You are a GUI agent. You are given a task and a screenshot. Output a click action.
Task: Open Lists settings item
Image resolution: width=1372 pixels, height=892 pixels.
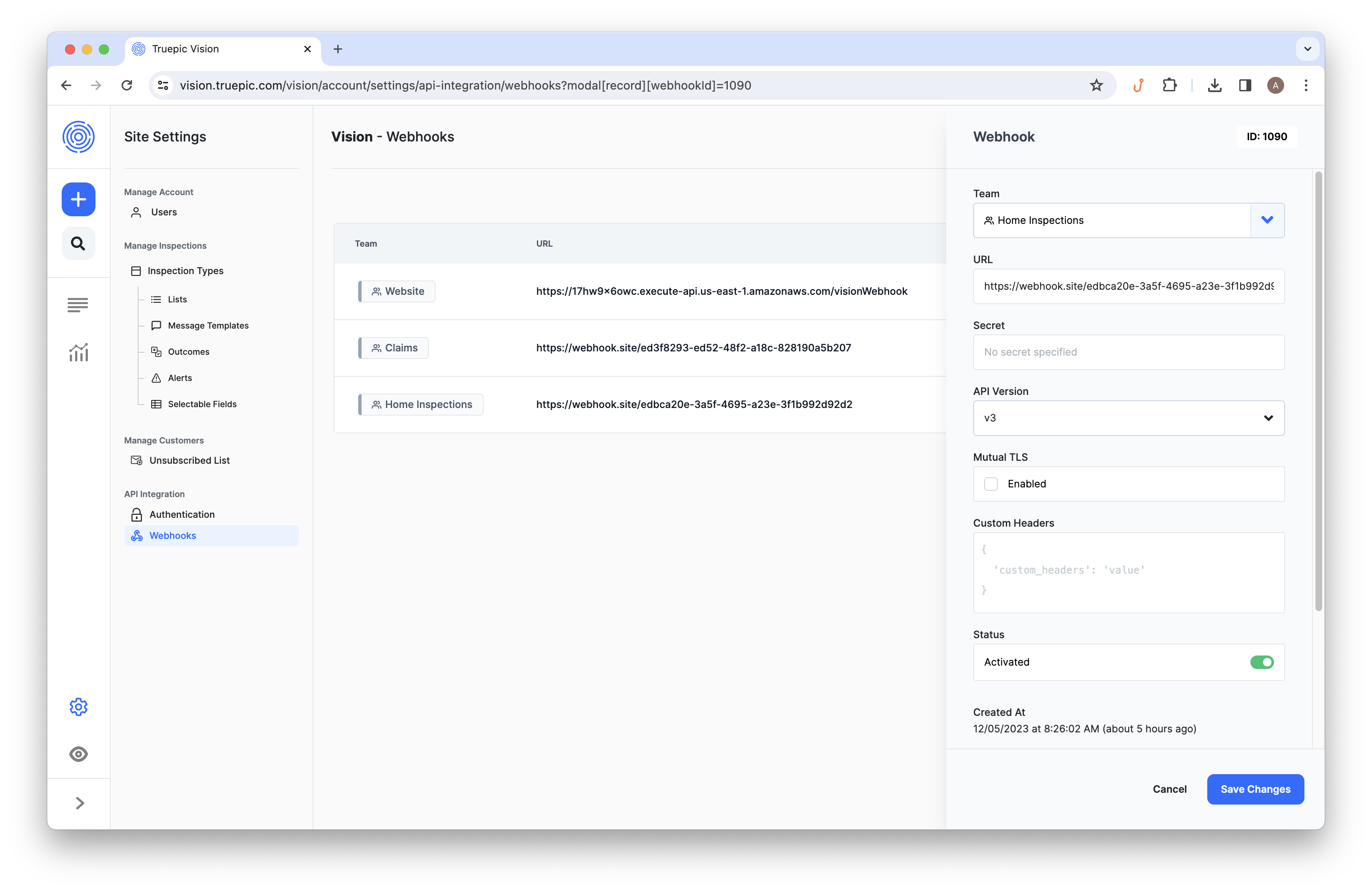(x=169, y=299)
